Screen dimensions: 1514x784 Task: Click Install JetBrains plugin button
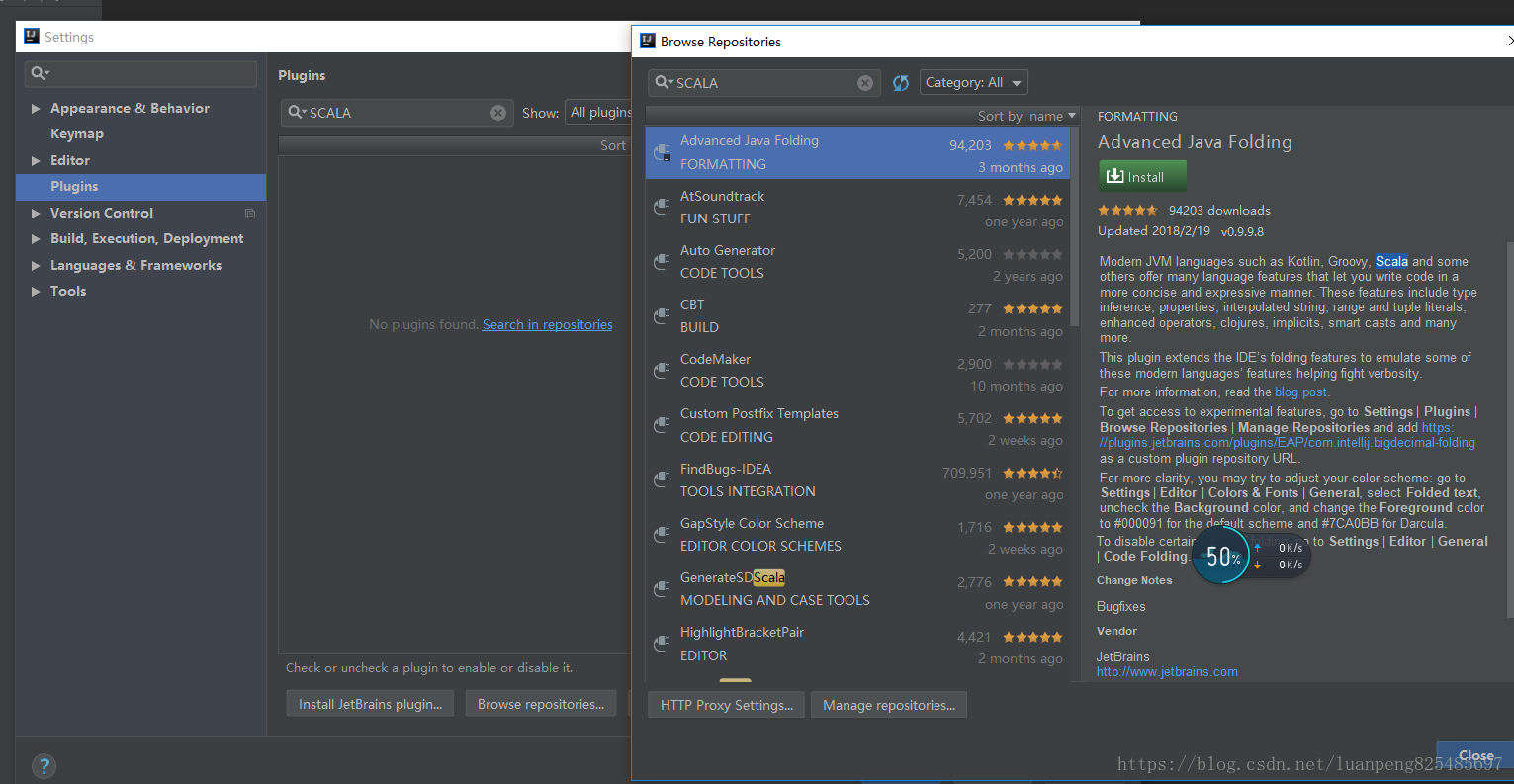[x=370, y=704]
